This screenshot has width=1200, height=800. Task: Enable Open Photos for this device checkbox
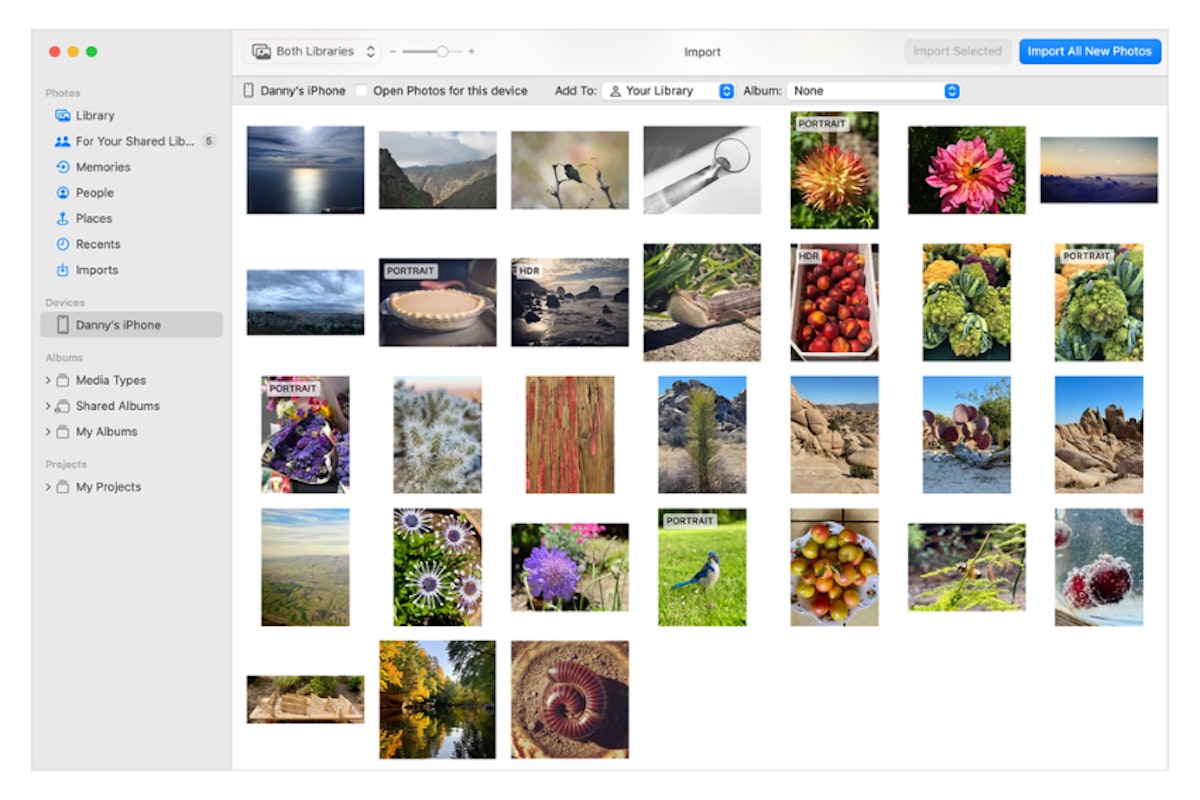361,91
